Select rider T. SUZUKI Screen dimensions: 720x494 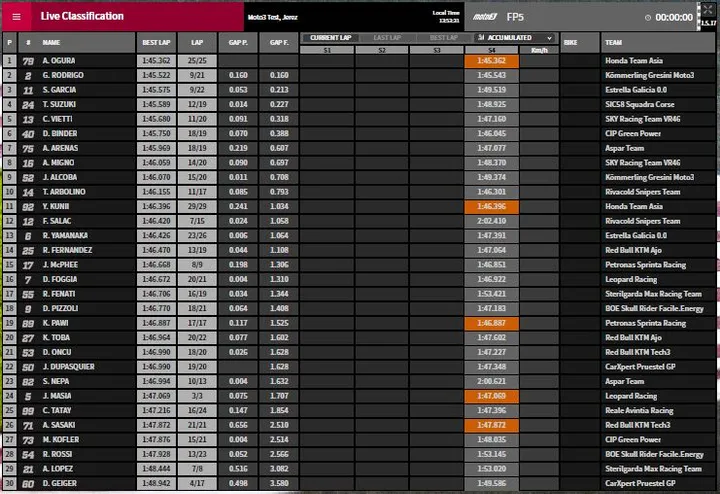tap(59, 105)
